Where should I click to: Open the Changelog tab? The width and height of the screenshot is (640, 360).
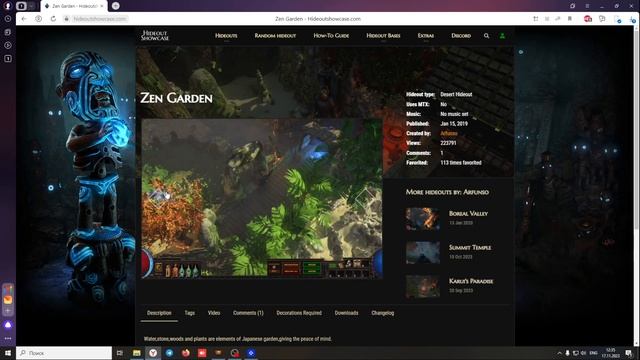pos(382,313)
